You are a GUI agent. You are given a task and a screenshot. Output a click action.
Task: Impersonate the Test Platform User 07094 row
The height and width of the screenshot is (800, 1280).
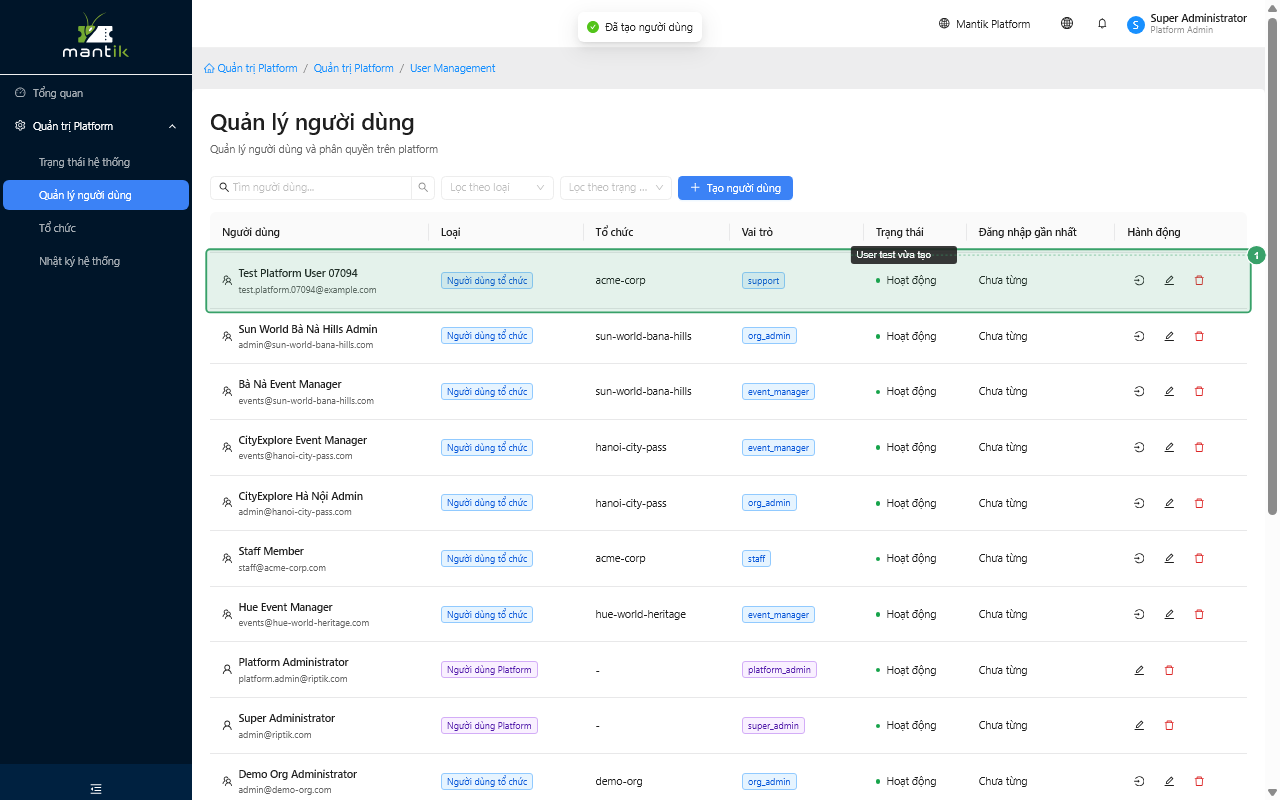(x=1139, y=280)
